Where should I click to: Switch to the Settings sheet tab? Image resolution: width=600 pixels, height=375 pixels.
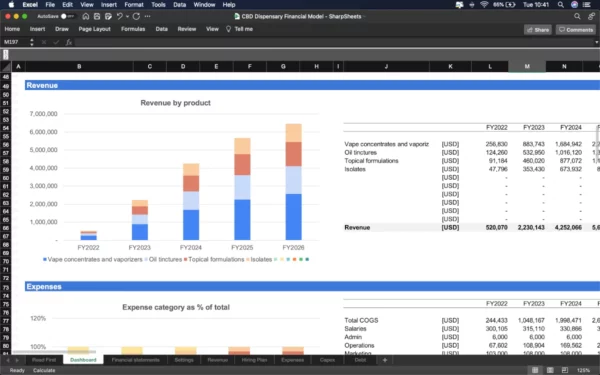click(184, 360)
